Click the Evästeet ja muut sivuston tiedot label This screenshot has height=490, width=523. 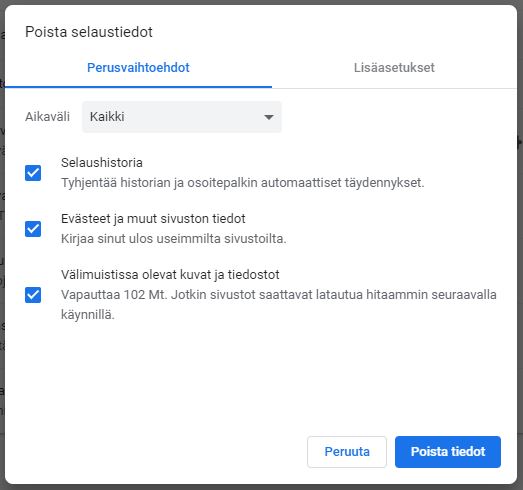(153, 219)
